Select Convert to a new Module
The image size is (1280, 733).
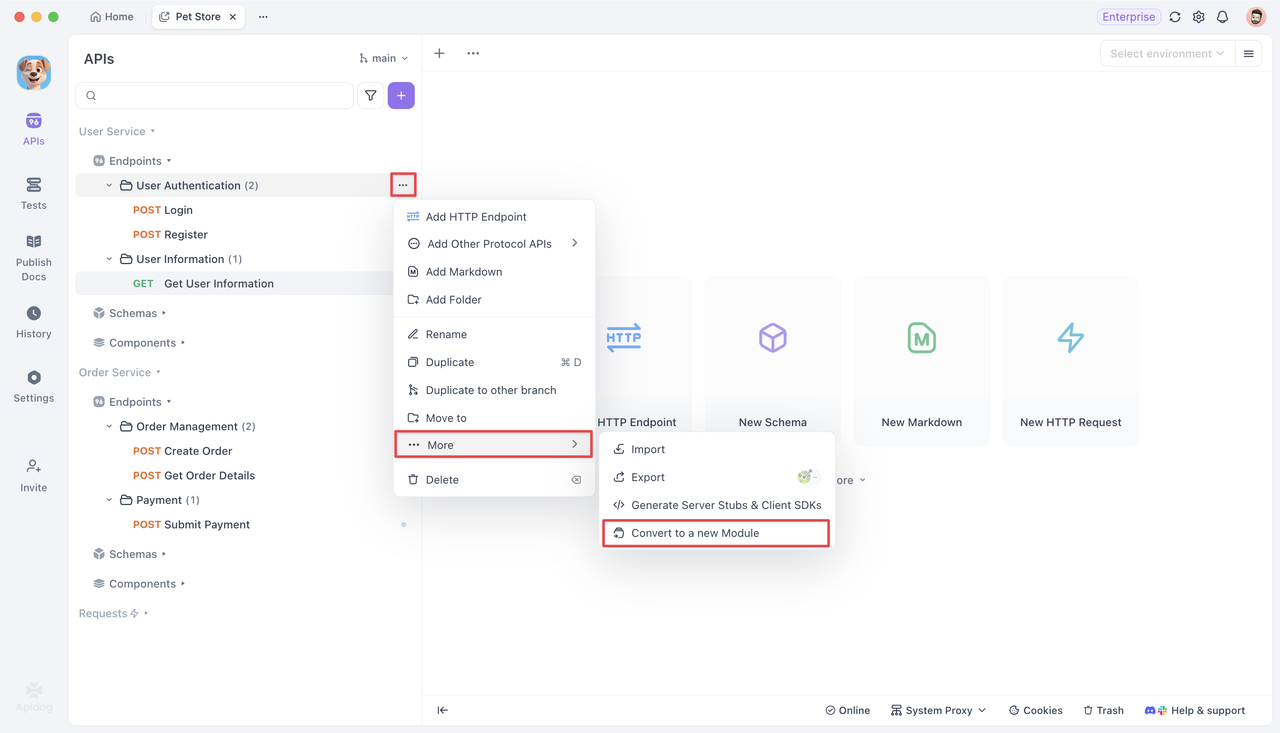[715, 533]
